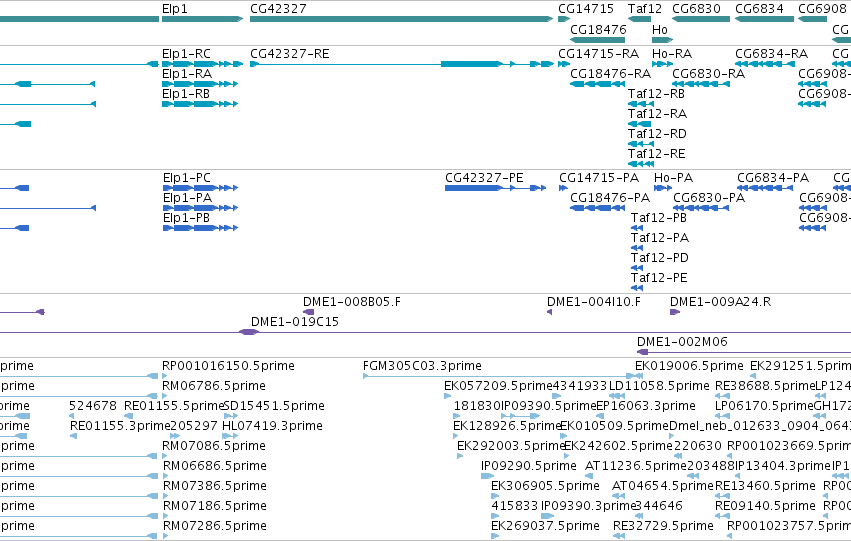
Task: Open transcript Taf12-RA
Action: click(x=639, y=124)
